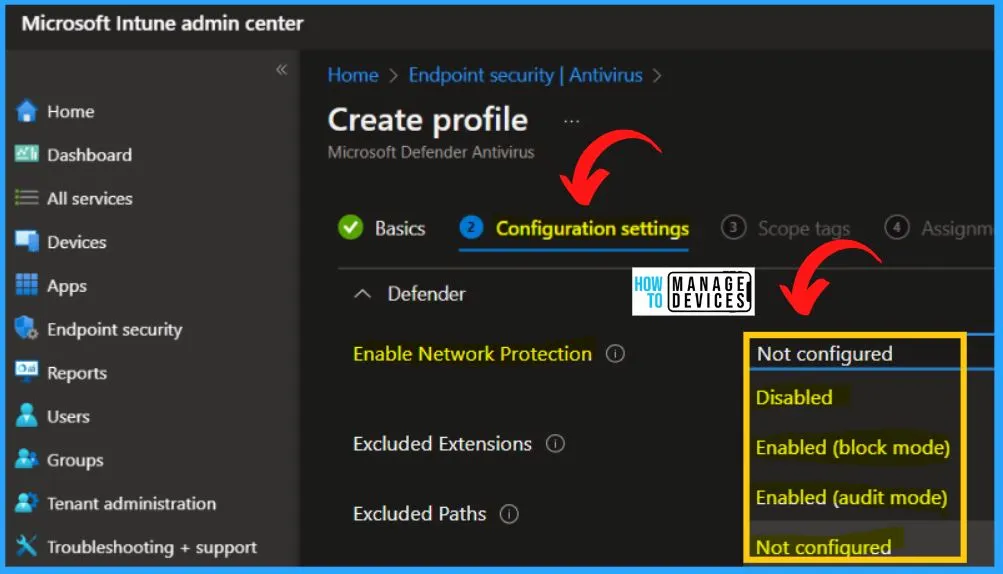Click the Devices monitor icon

coord(26,241)
